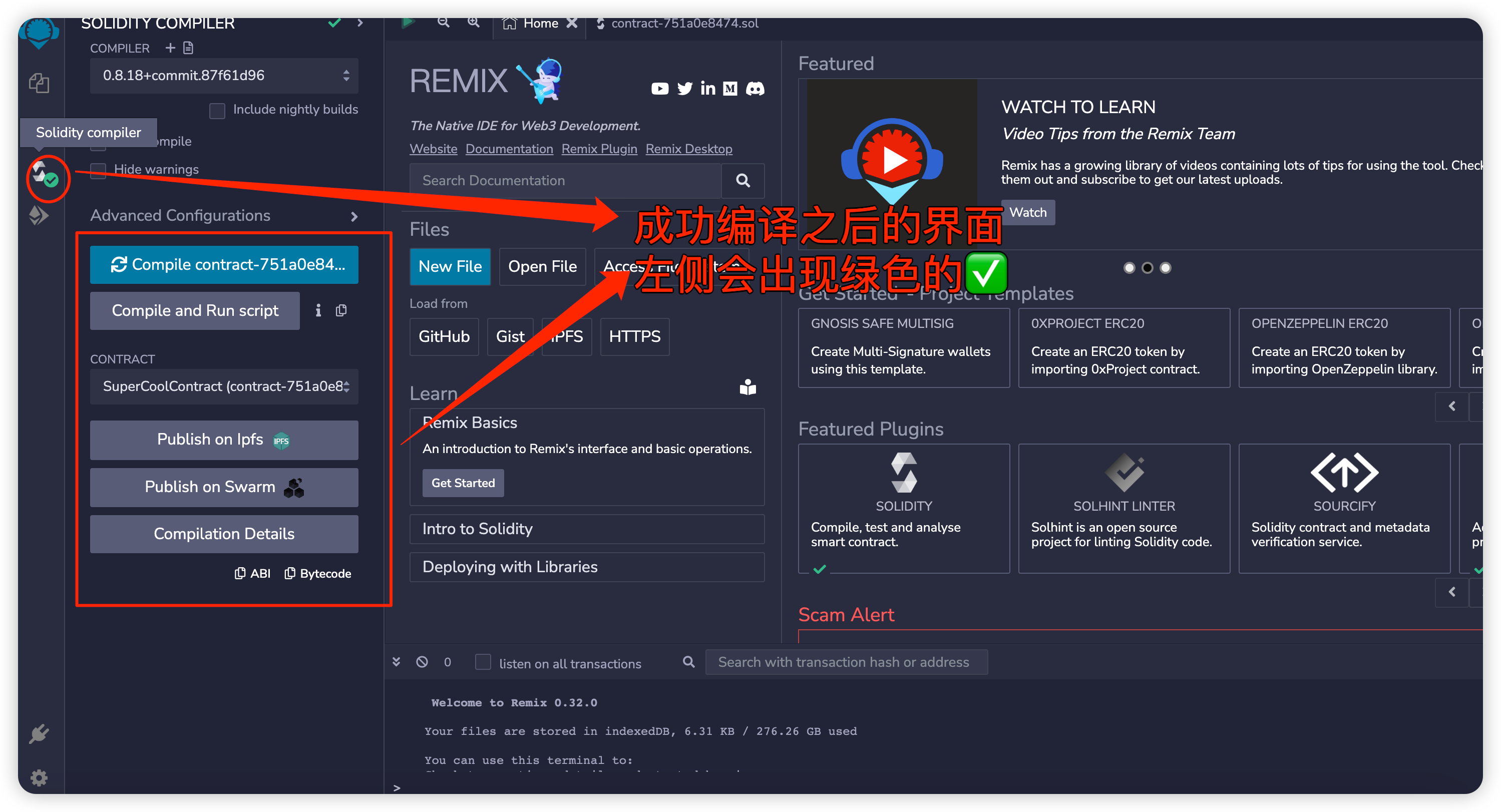1501x812 pixels.
Task: Open the Website link
Action: (434, 149)
